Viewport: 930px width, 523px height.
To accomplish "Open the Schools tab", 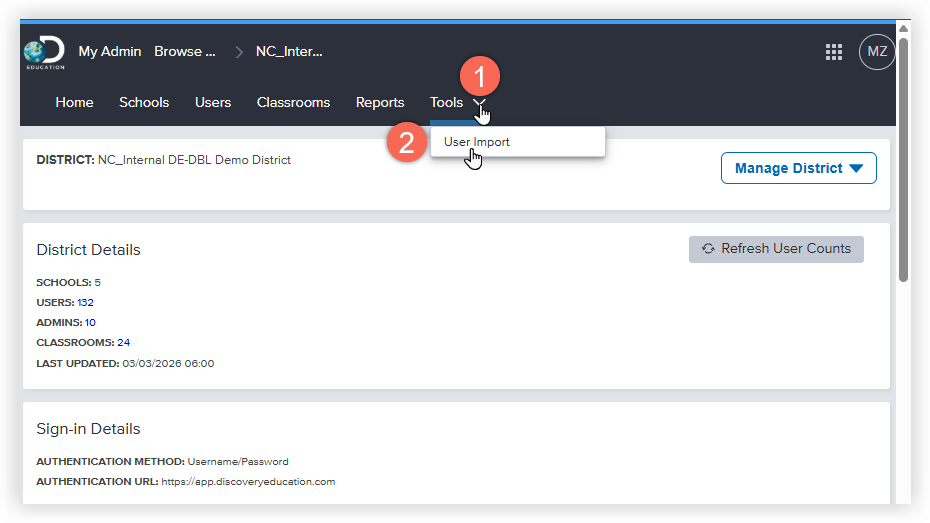I will tap(144, 103).
